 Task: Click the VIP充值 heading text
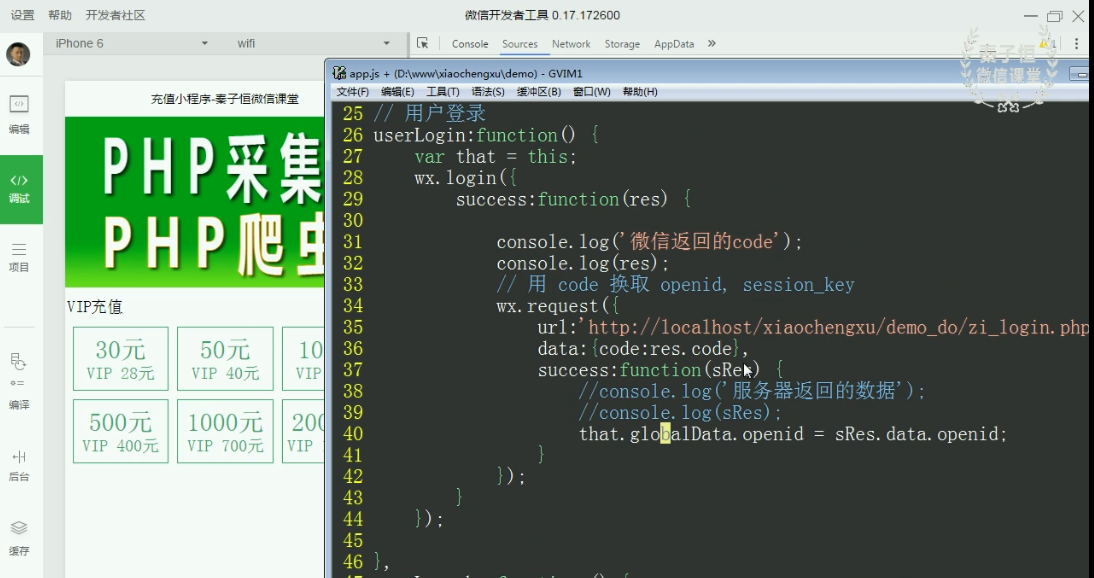click(95, 306)
